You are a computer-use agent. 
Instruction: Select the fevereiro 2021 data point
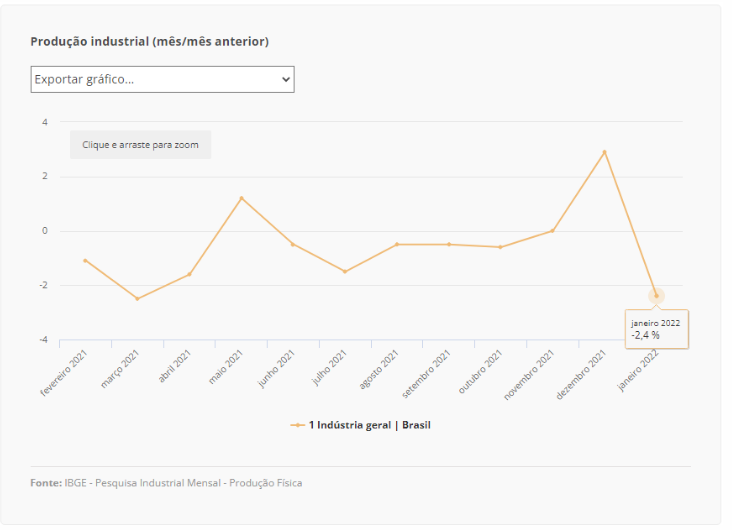[x=85, y=260]
